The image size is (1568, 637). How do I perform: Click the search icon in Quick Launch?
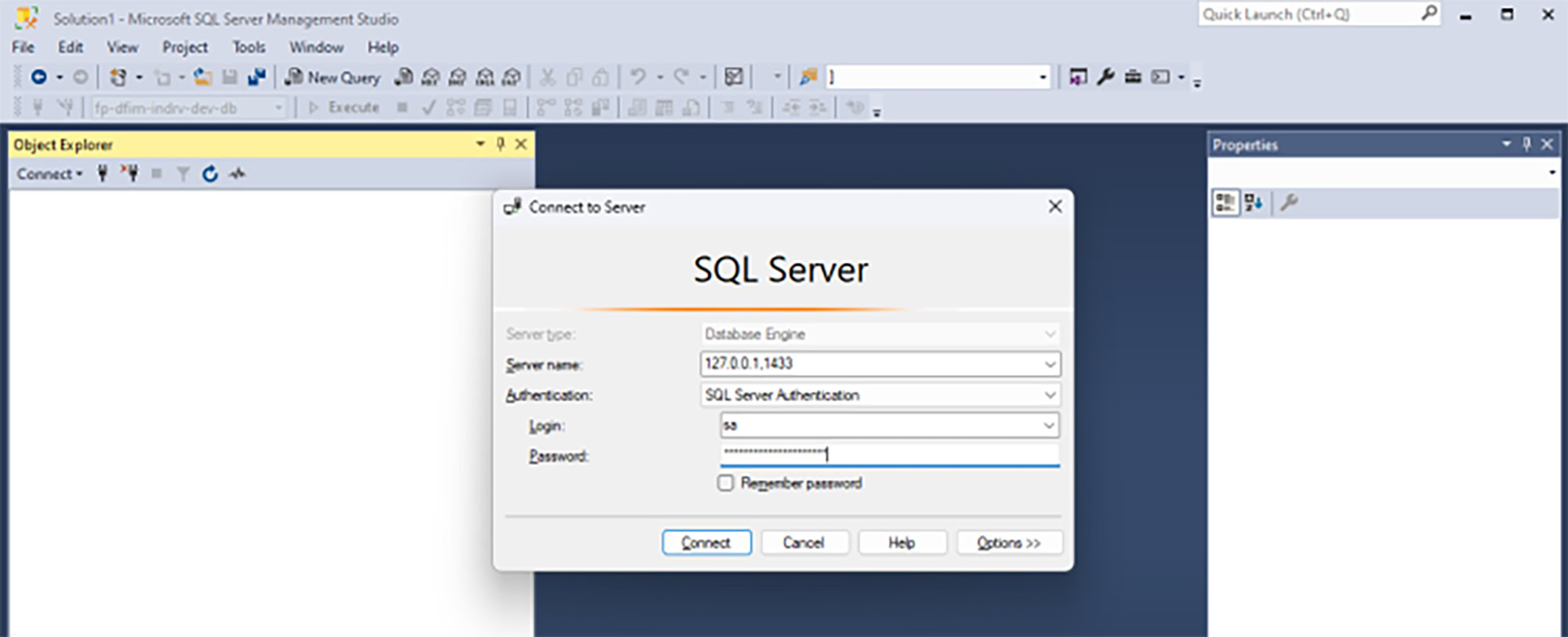[1429, 13]
